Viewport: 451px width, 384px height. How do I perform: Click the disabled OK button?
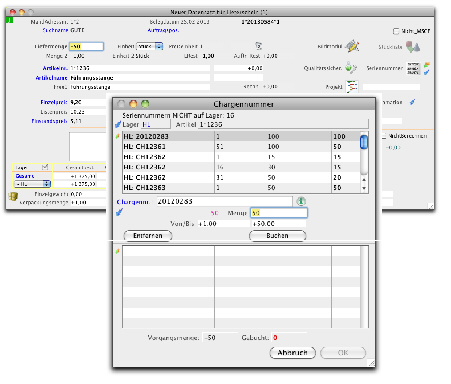click(x=343, y=353)
